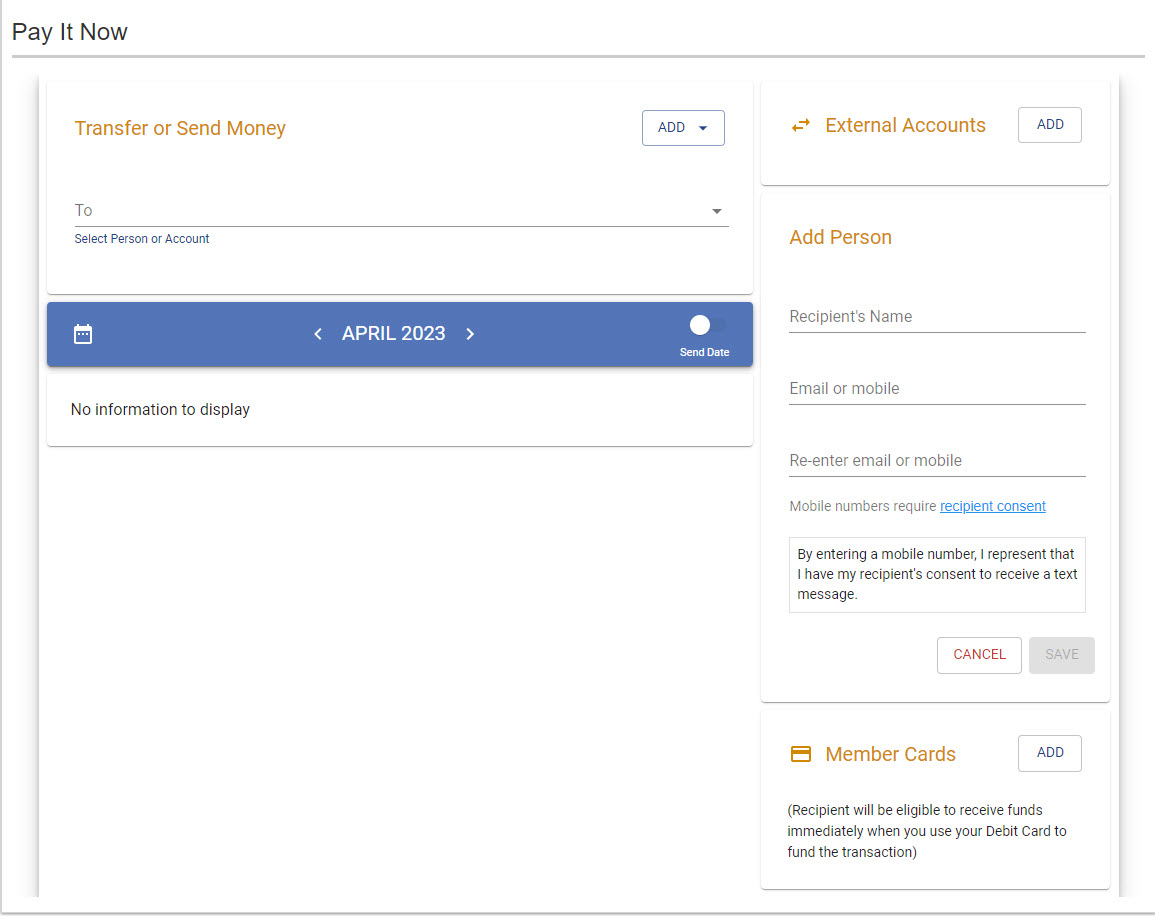Navigate to the previous month with the left chevron

pyautogui.click(x=317, y=333)
